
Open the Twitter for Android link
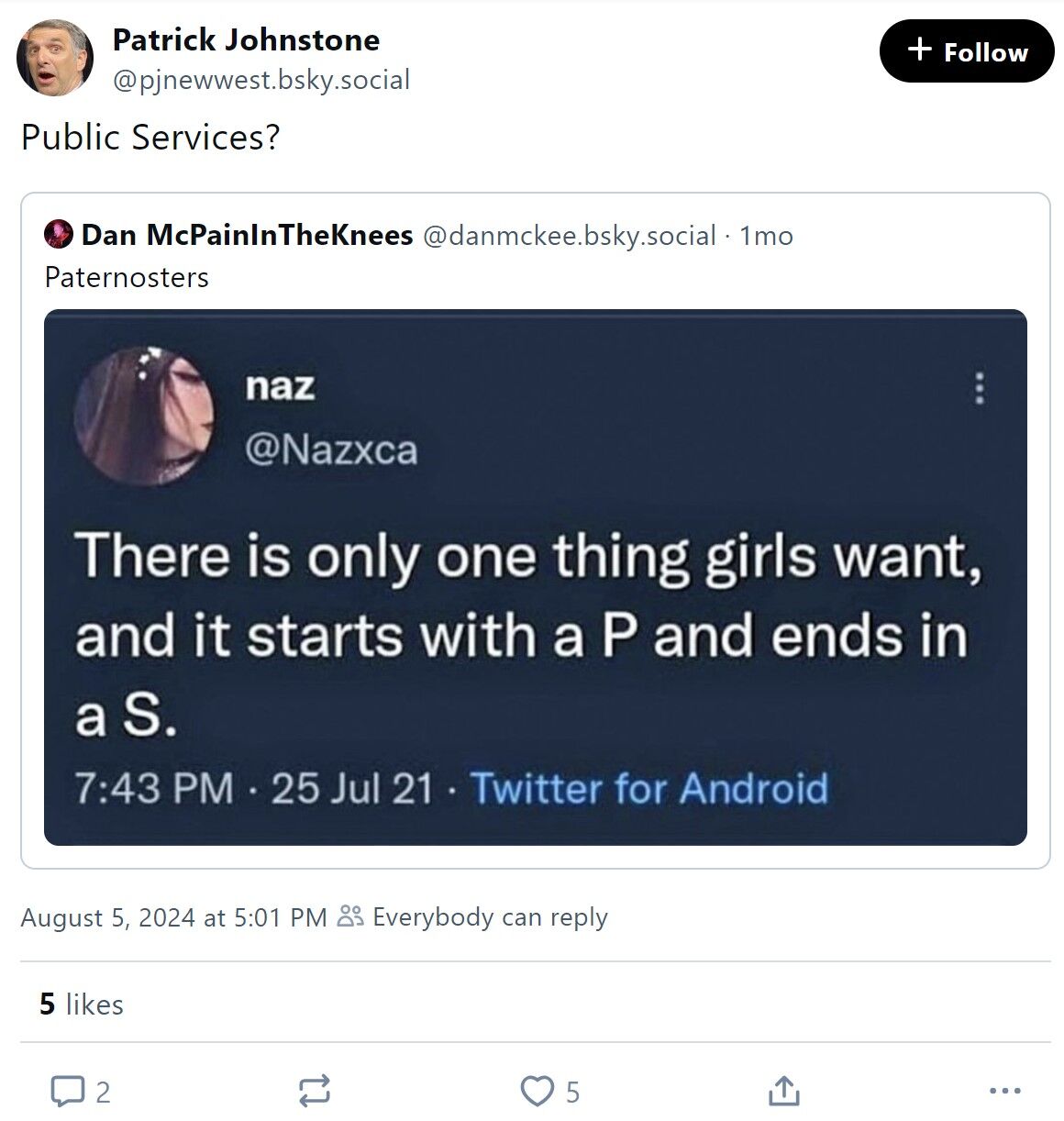[x=651, y=788]
